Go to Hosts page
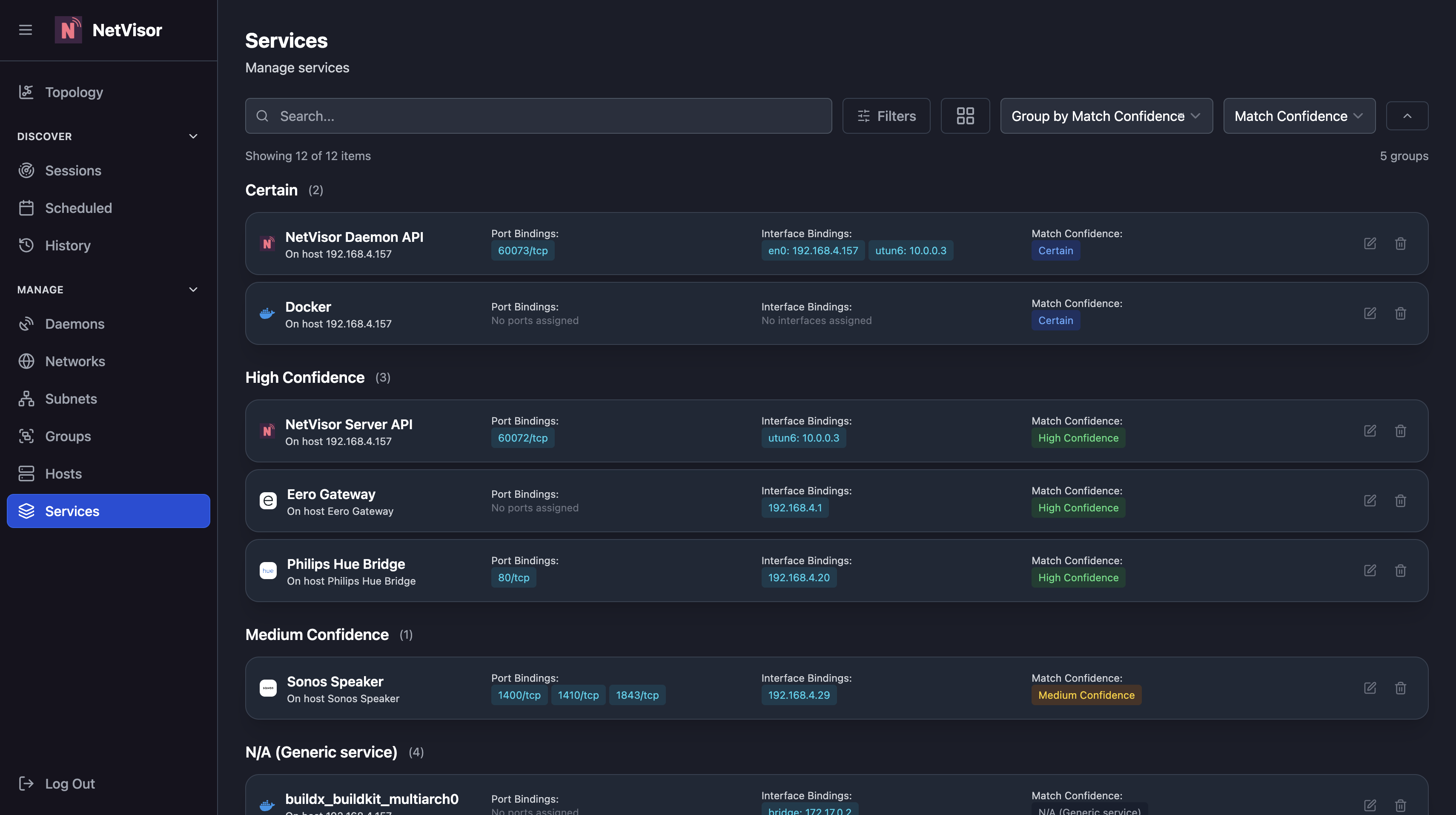Image resolution: width=1456 pixels, height=815 pixels. pyautogui.click(x=109, y=474)
